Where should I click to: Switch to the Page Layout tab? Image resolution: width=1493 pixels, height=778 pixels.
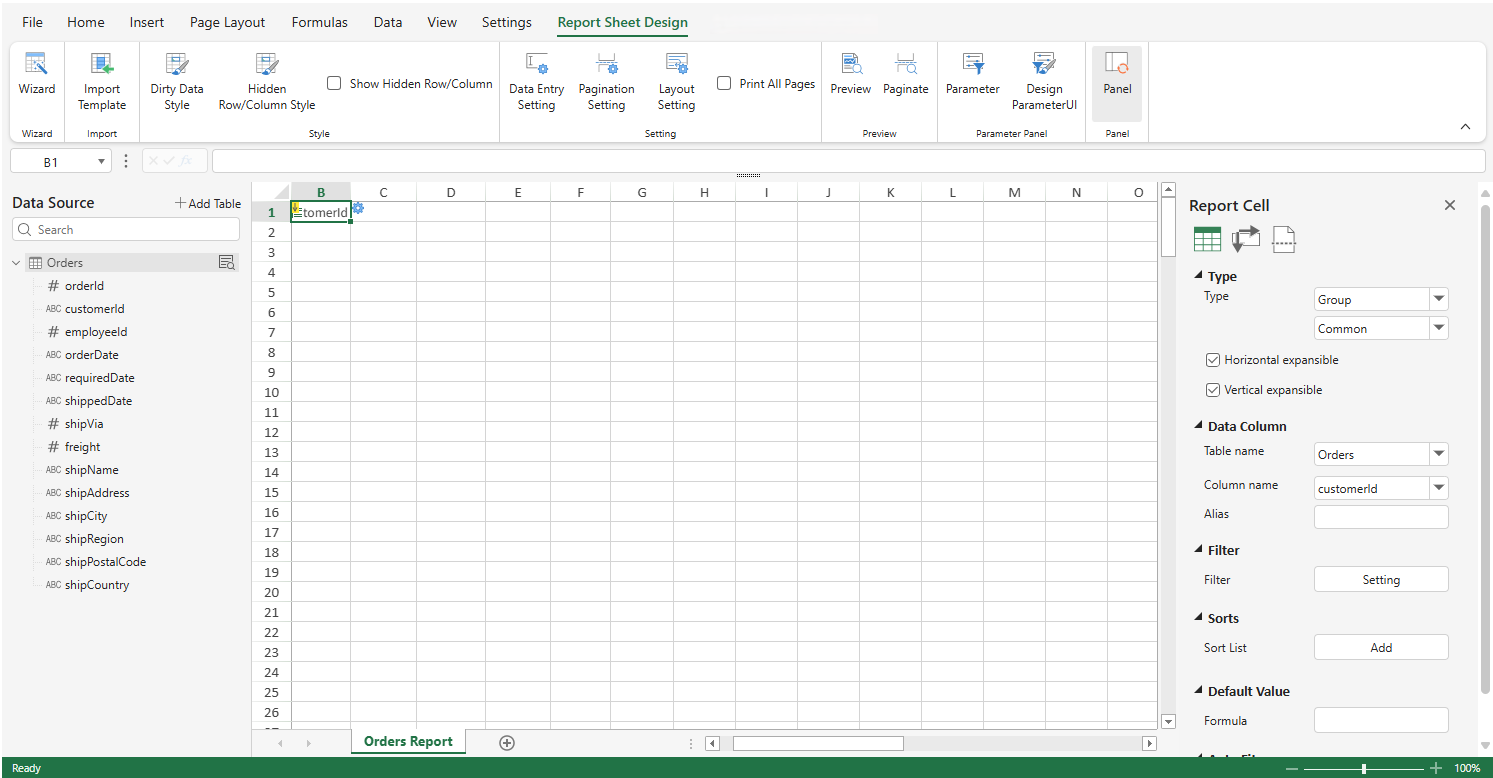coord(228,22)
